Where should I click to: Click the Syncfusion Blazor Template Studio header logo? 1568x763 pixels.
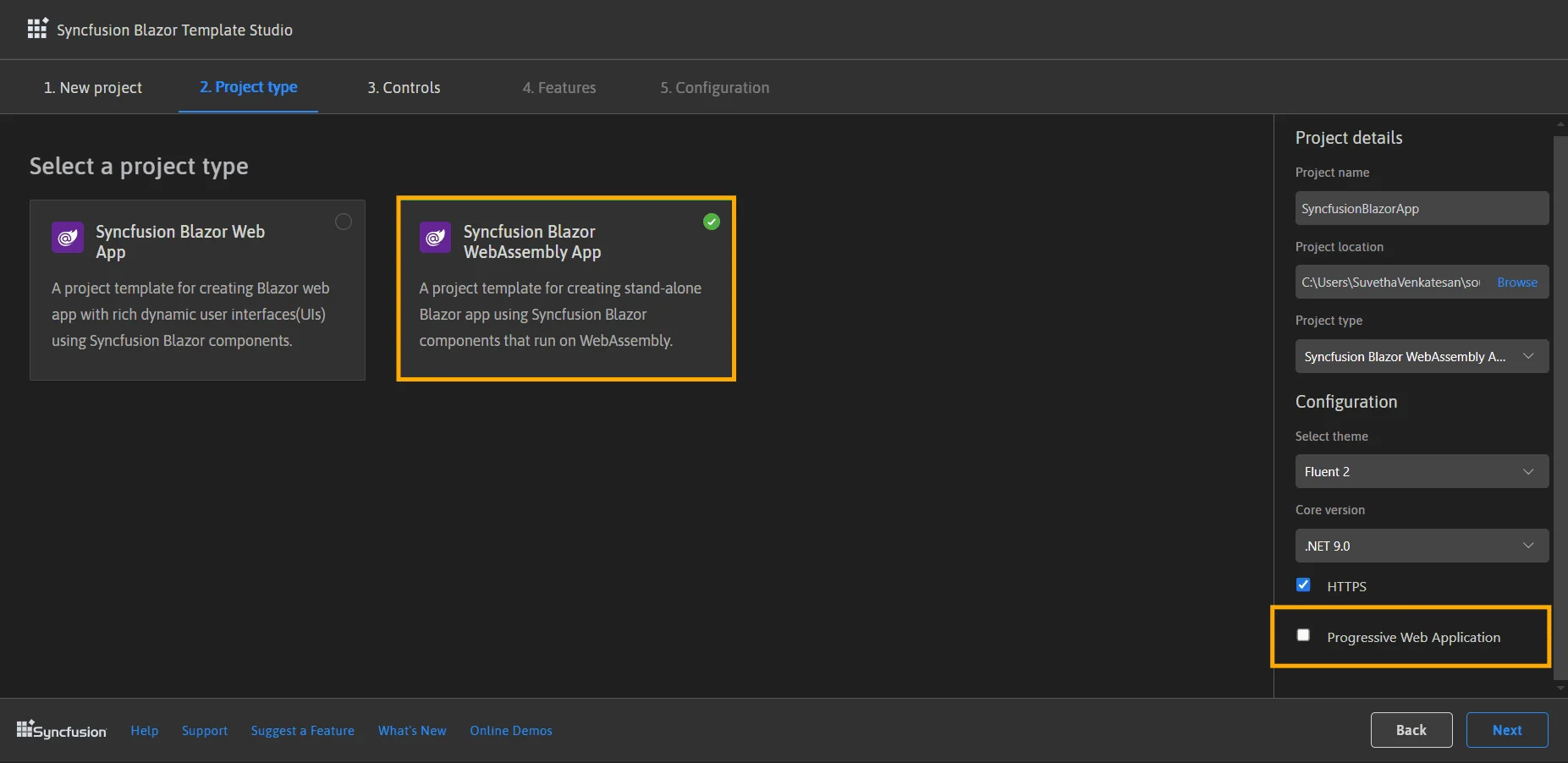tap(37, 28)
